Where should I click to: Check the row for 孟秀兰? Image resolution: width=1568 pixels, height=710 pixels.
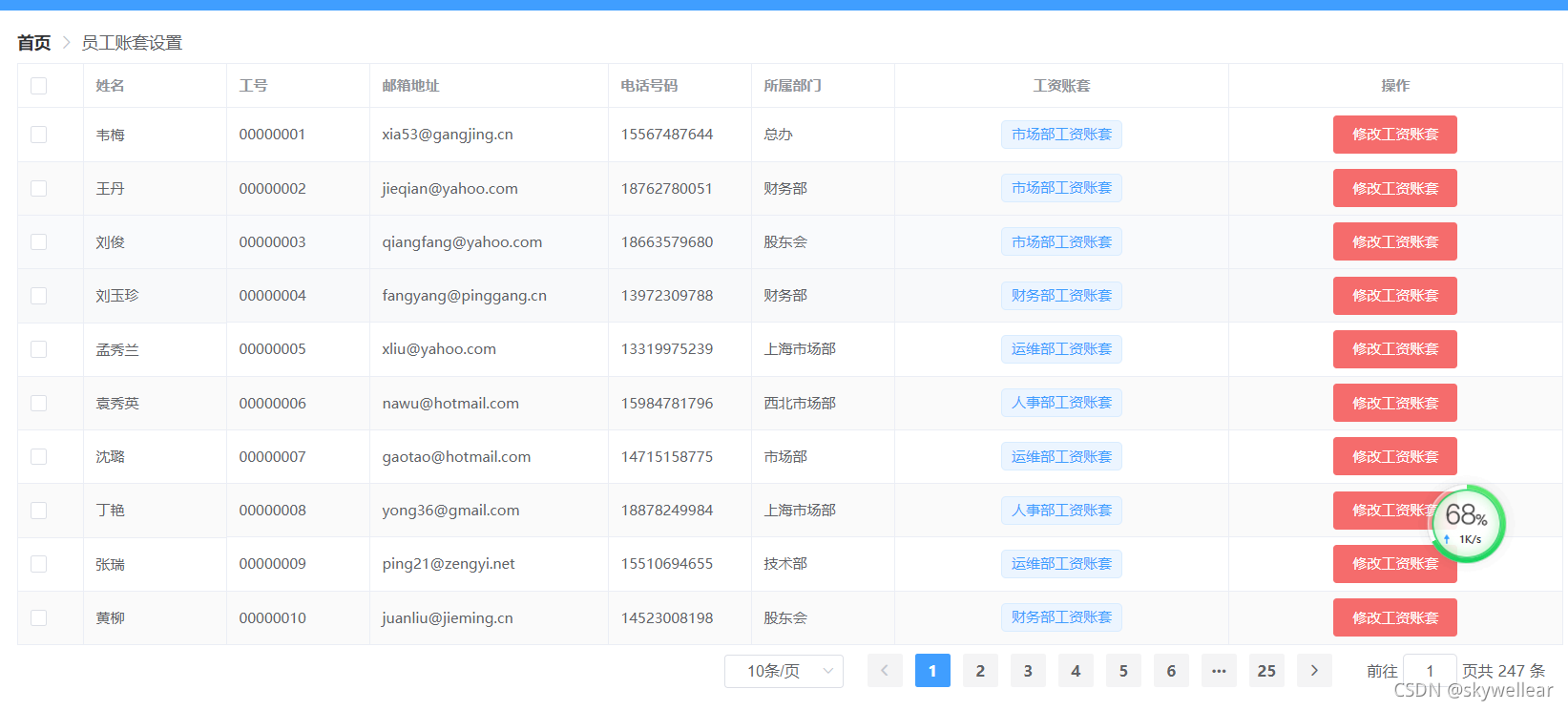pos(39,349)
